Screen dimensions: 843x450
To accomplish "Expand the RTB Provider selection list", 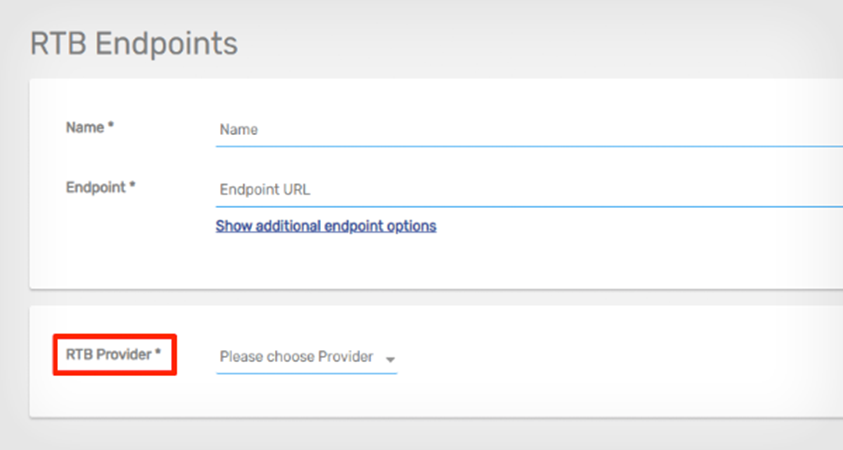I will click(306, 358).
